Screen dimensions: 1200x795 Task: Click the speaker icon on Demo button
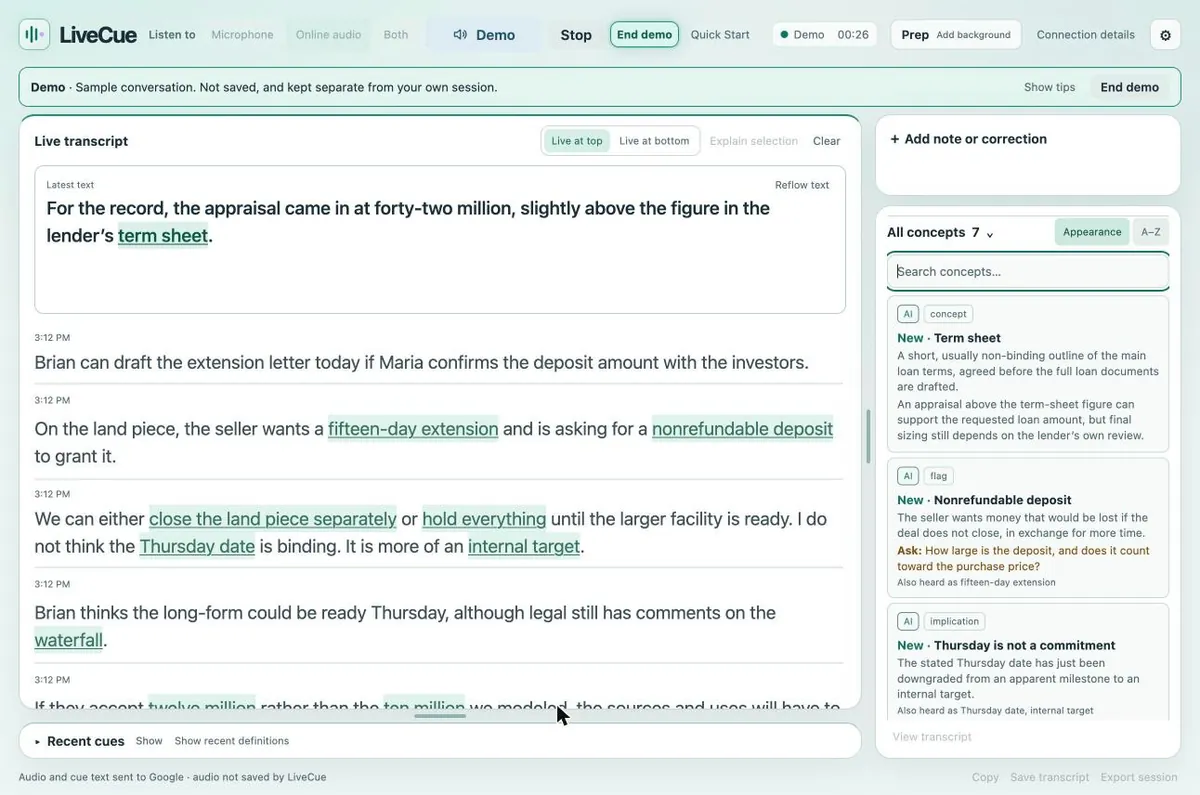pos(460,35)
